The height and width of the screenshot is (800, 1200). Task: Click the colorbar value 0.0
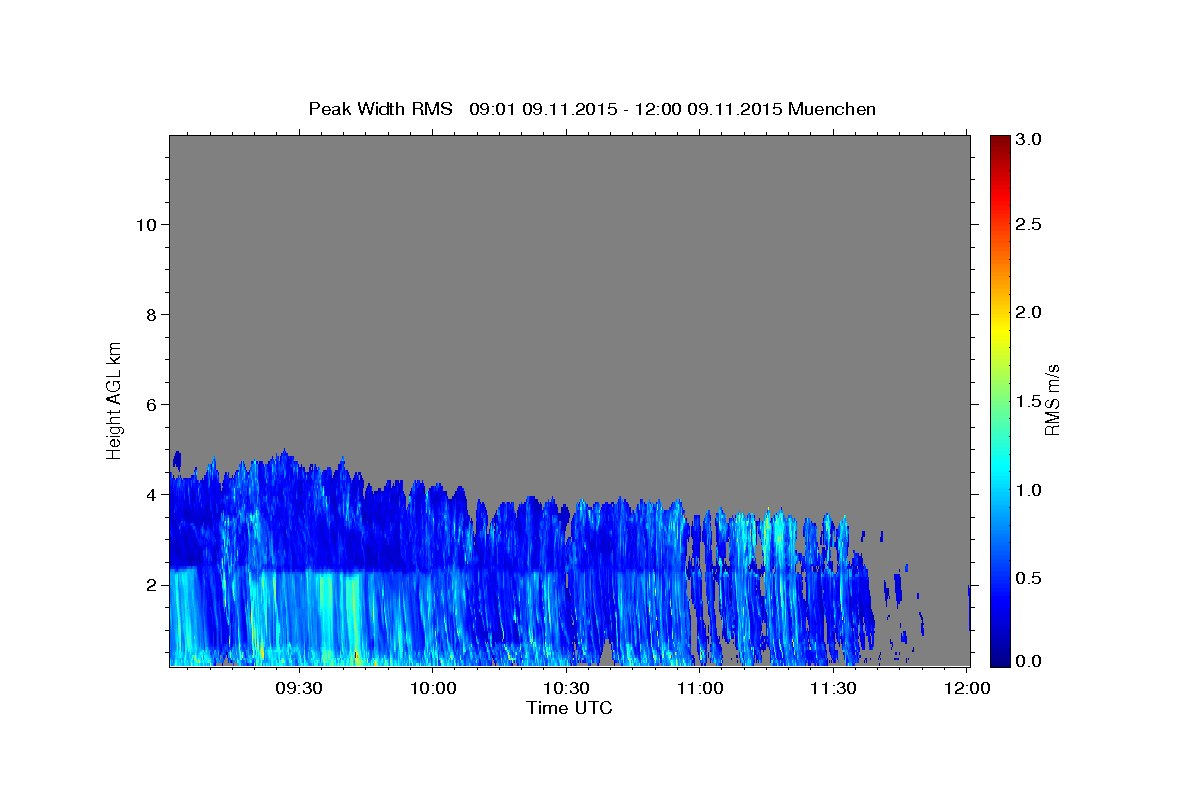(1029, 661)
